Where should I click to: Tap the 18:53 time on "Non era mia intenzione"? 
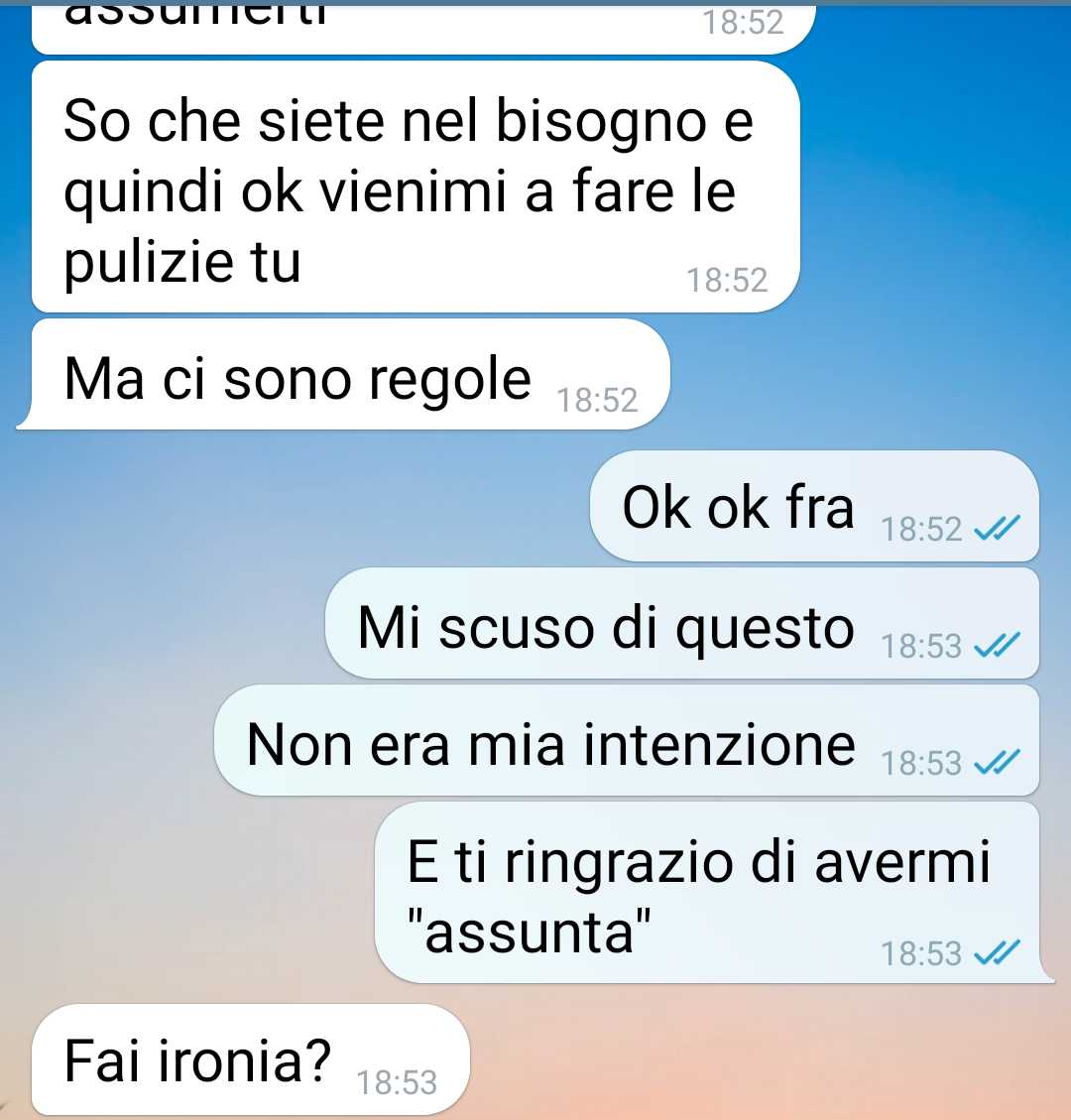point(921,764)
